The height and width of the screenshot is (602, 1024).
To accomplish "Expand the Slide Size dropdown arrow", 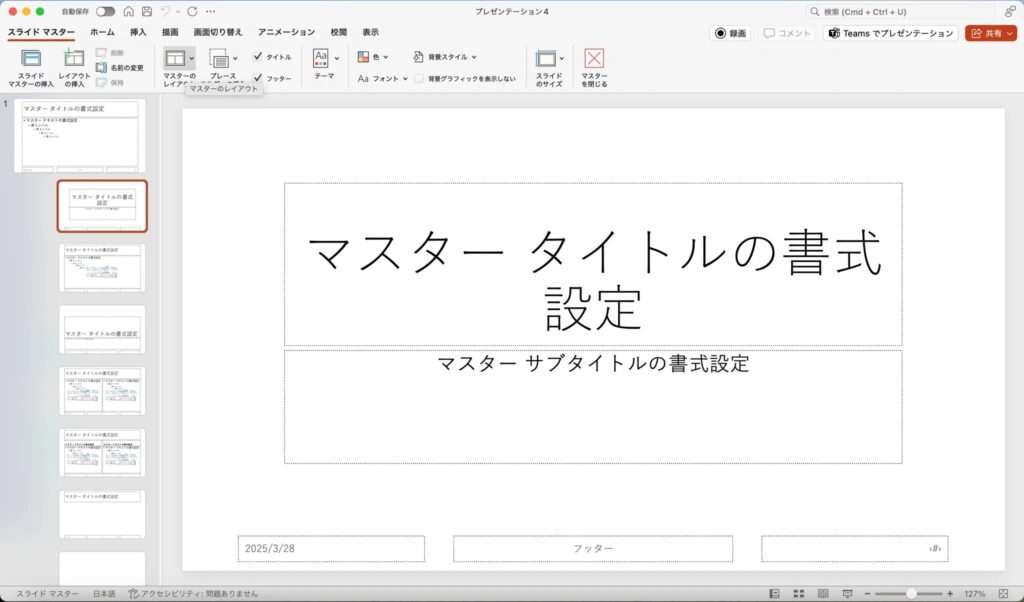I will [x=562, y=59].
